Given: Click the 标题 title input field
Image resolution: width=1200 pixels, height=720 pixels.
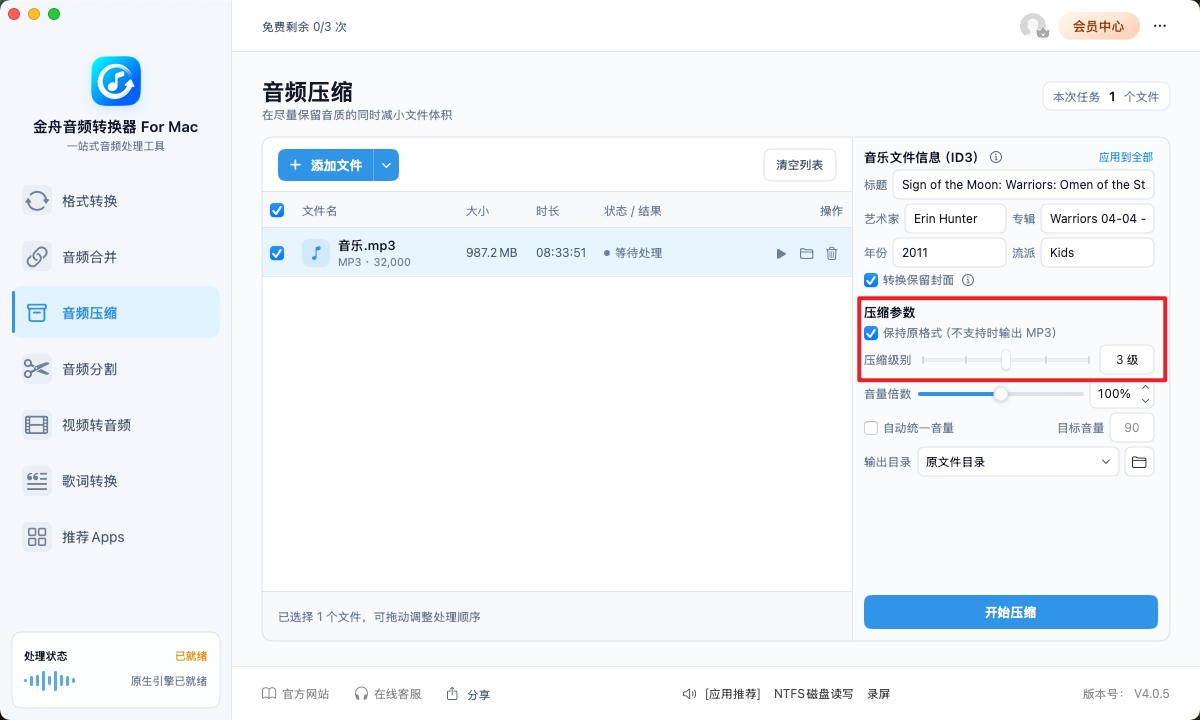Looking at the screenshot, I should pos(1023,185).
